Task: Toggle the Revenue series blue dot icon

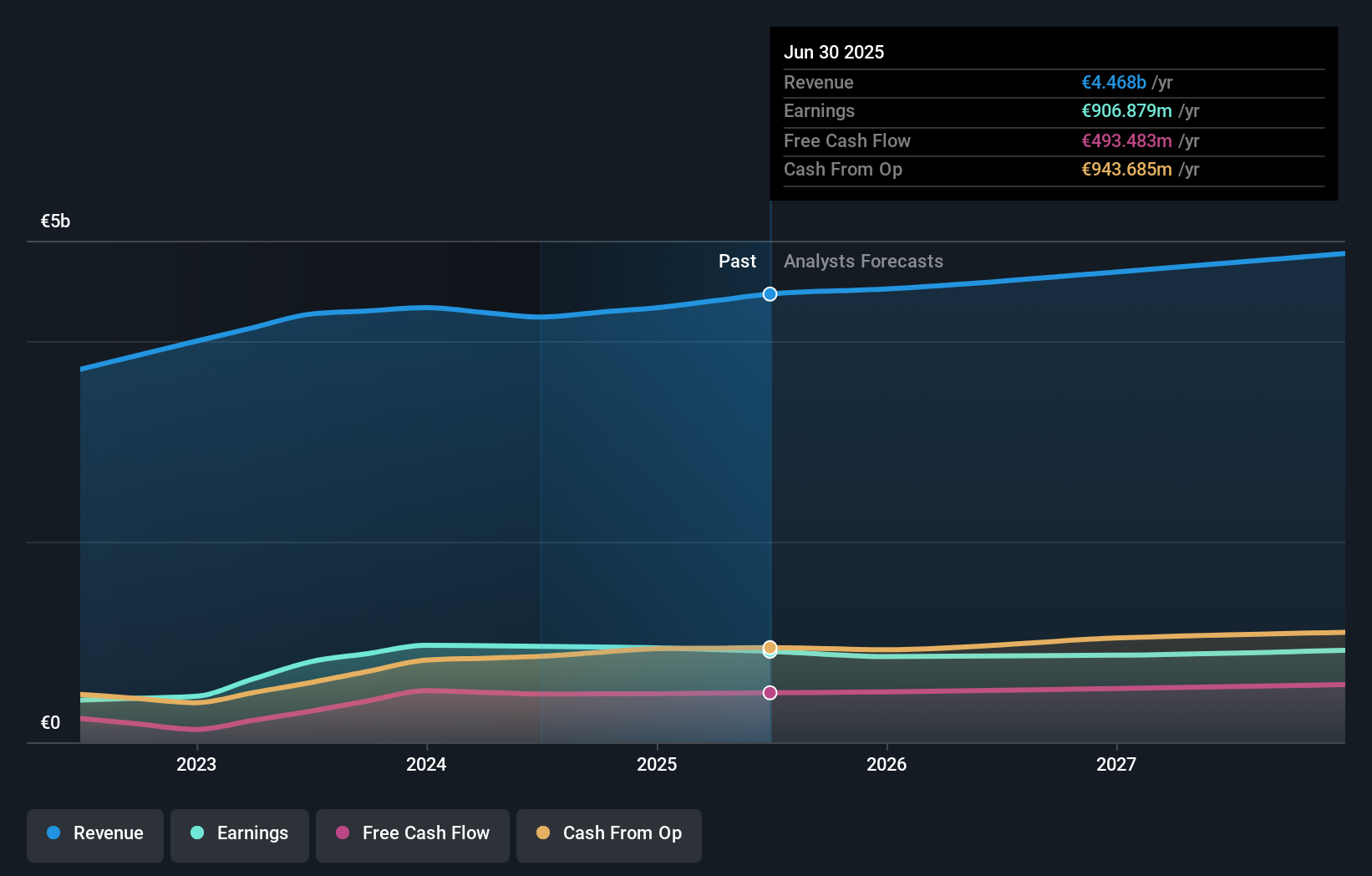Action: pos(53,833)
